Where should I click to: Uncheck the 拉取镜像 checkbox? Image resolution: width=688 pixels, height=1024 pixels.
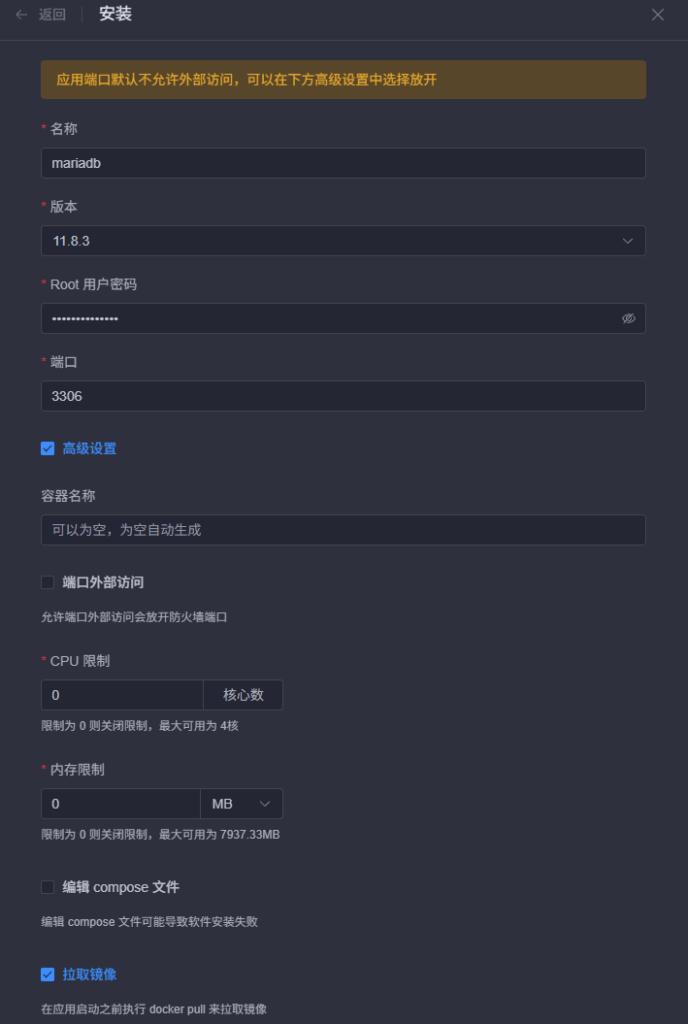pos(47,974)
